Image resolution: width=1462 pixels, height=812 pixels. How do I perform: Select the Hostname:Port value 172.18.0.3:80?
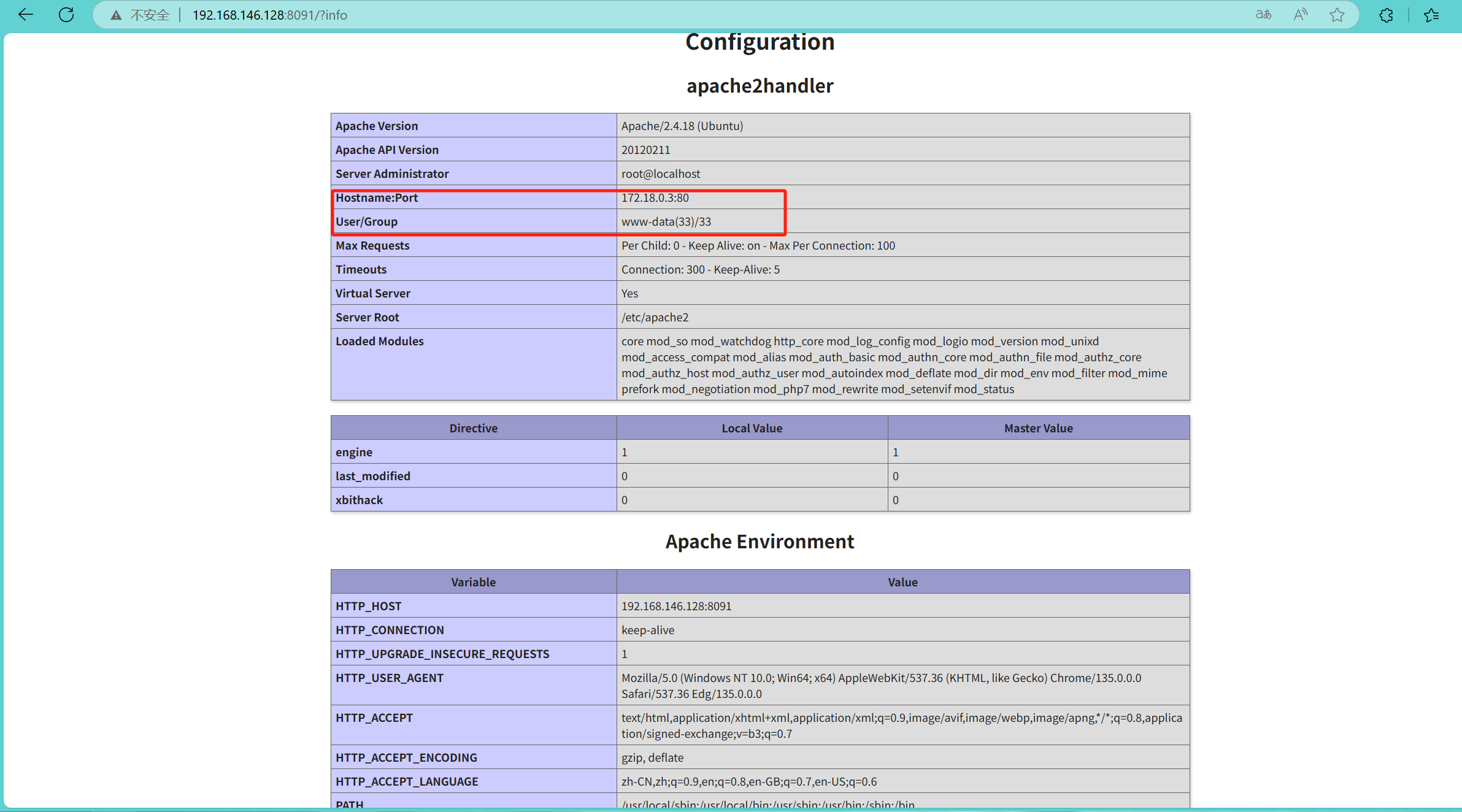pos(655,197)
